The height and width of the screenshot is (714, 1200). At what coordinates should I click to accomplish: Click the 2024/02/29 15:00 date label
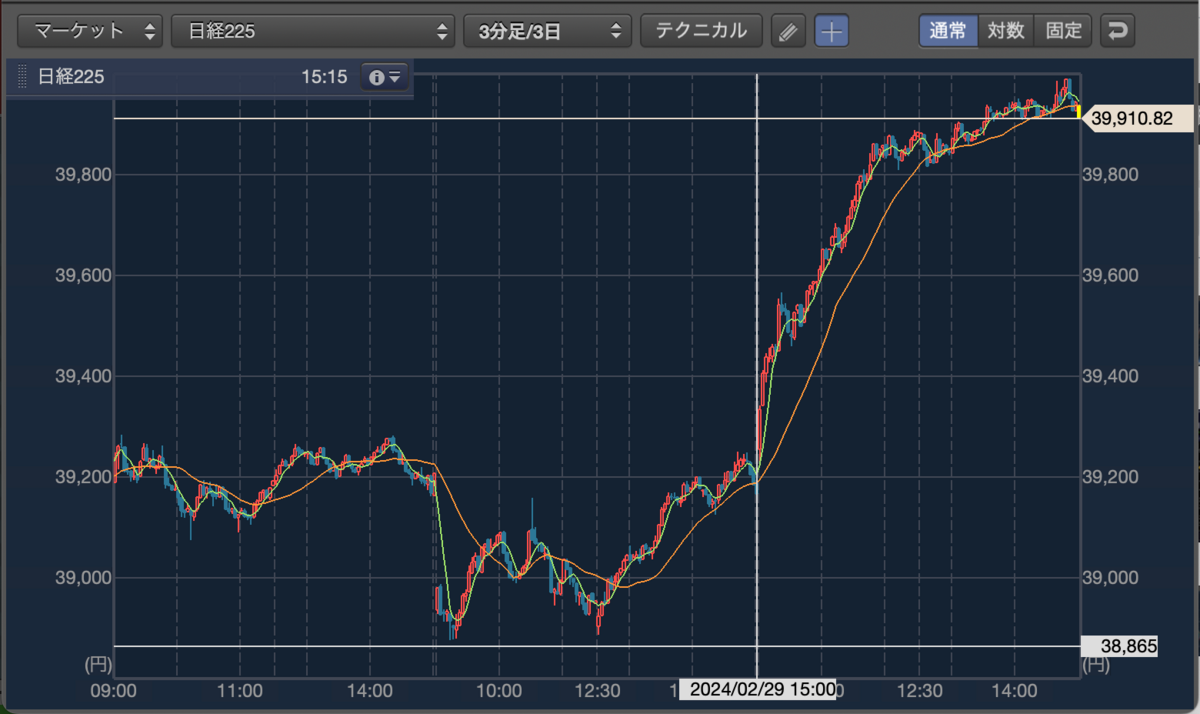click(758, 690)
